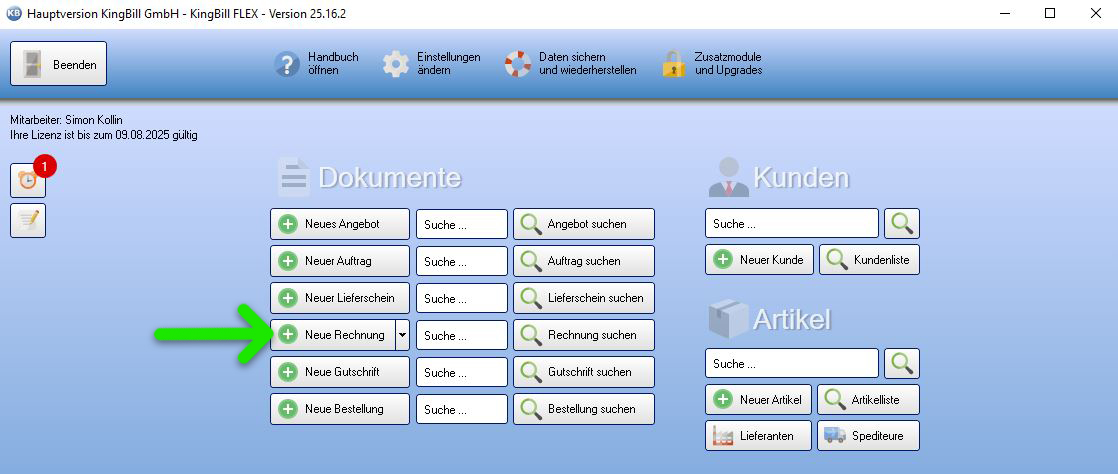The image size is (1118, 474).
Task: Click Rechnung suchen button
Action: (584, 335)
